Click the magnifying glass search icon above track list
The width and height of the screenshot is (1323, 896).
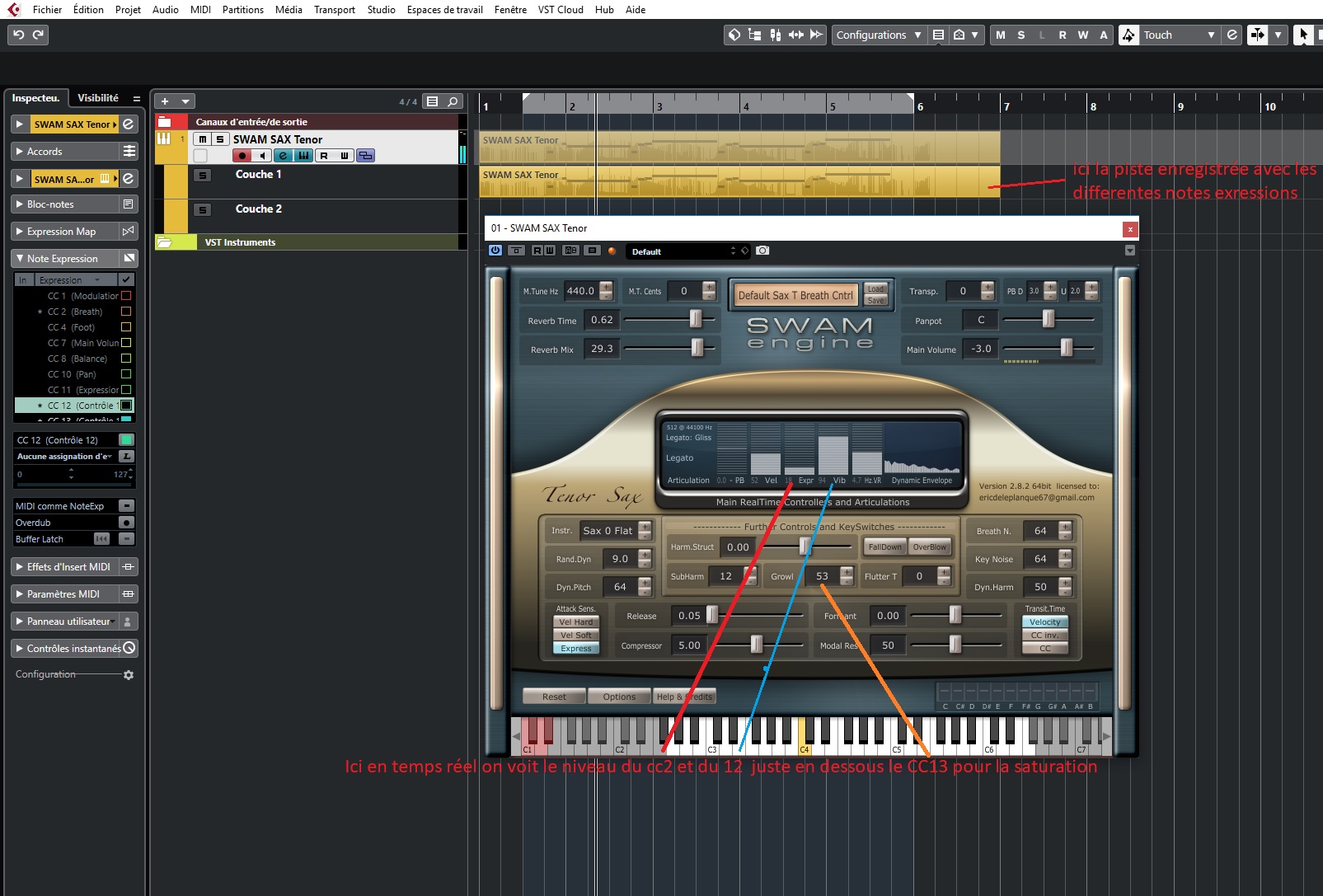pyautogui.click(x=453, y=101)
